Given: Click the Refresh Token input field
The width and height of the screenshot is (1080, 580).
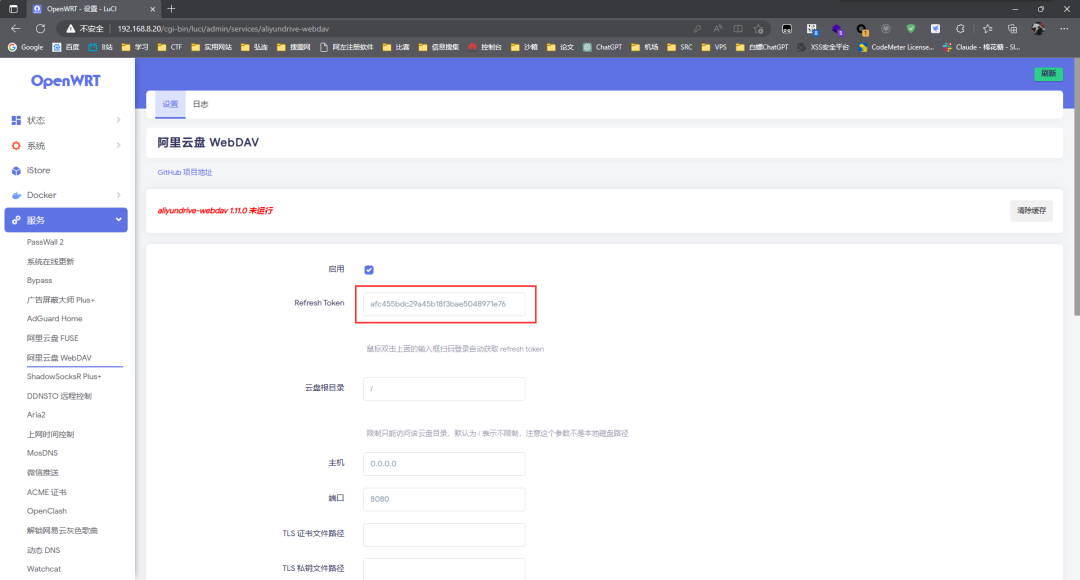Looking at the screenshot, I should pos(444,304).
